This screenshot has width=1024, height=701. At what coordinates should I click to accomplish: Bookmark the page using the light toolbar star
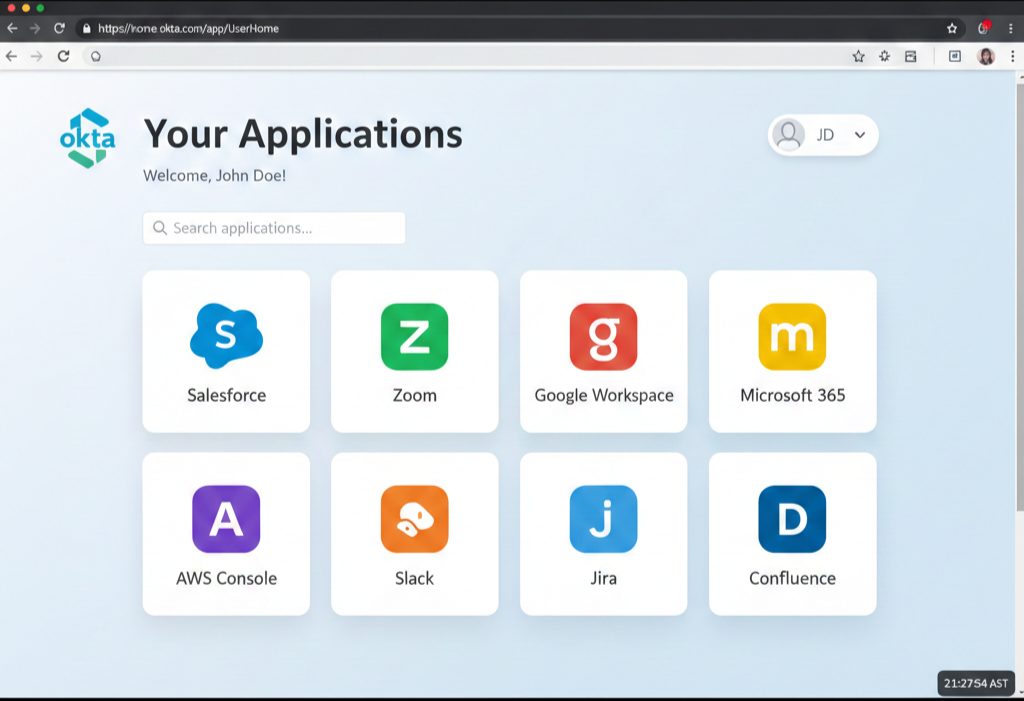pyautogui.click(x=858, y=56)
